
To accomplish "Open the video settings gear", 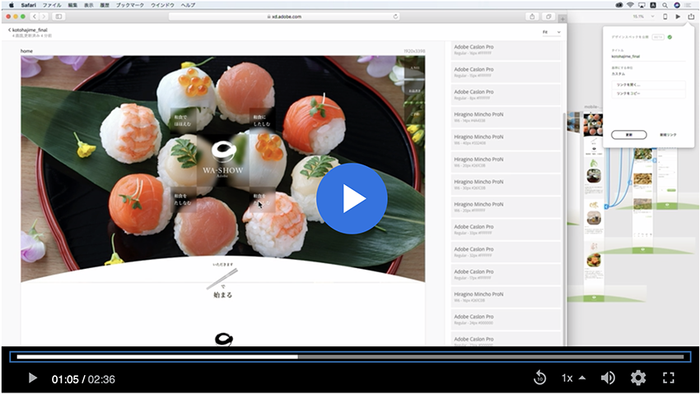I will 638,378.
